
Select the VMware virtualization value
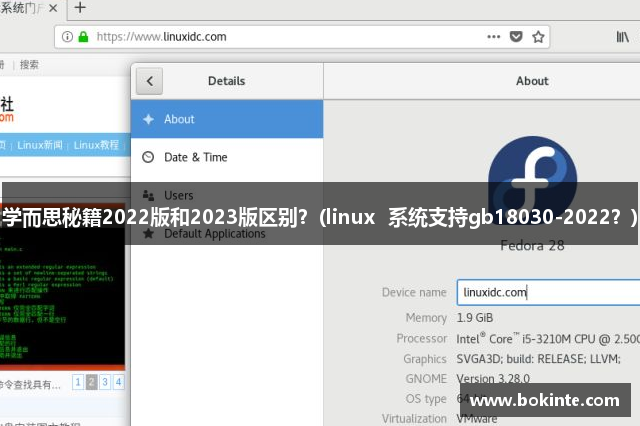click(477, 419)
